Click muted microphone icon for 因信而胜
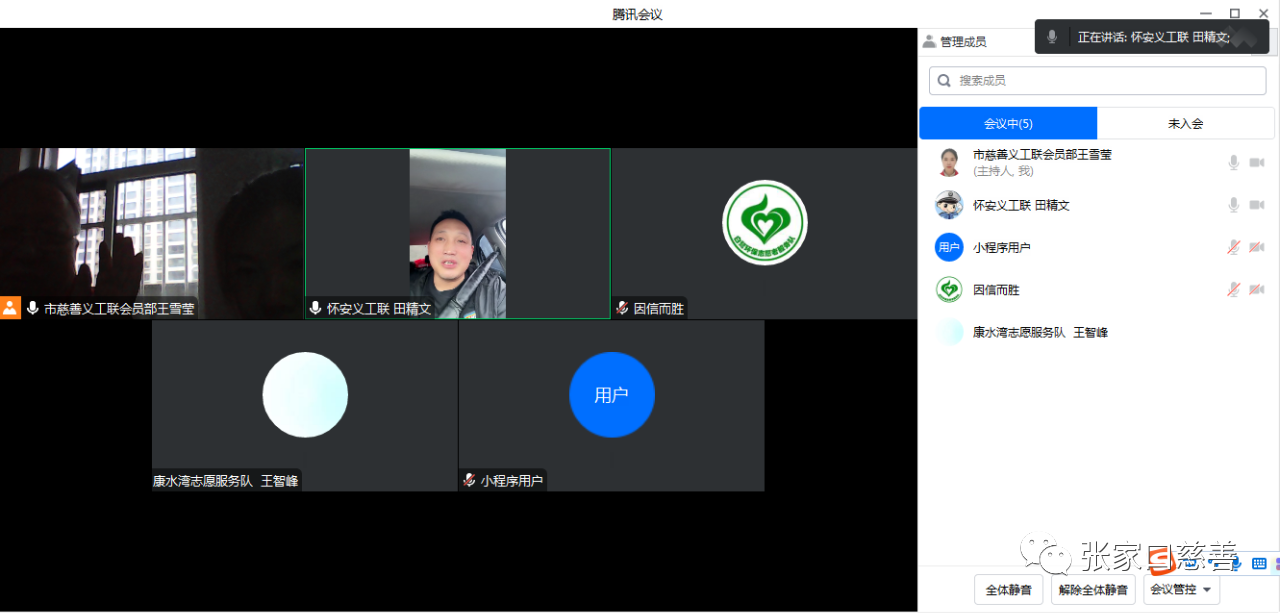The width and height of the screenshot is (1280, 613). pos(1234,290)
